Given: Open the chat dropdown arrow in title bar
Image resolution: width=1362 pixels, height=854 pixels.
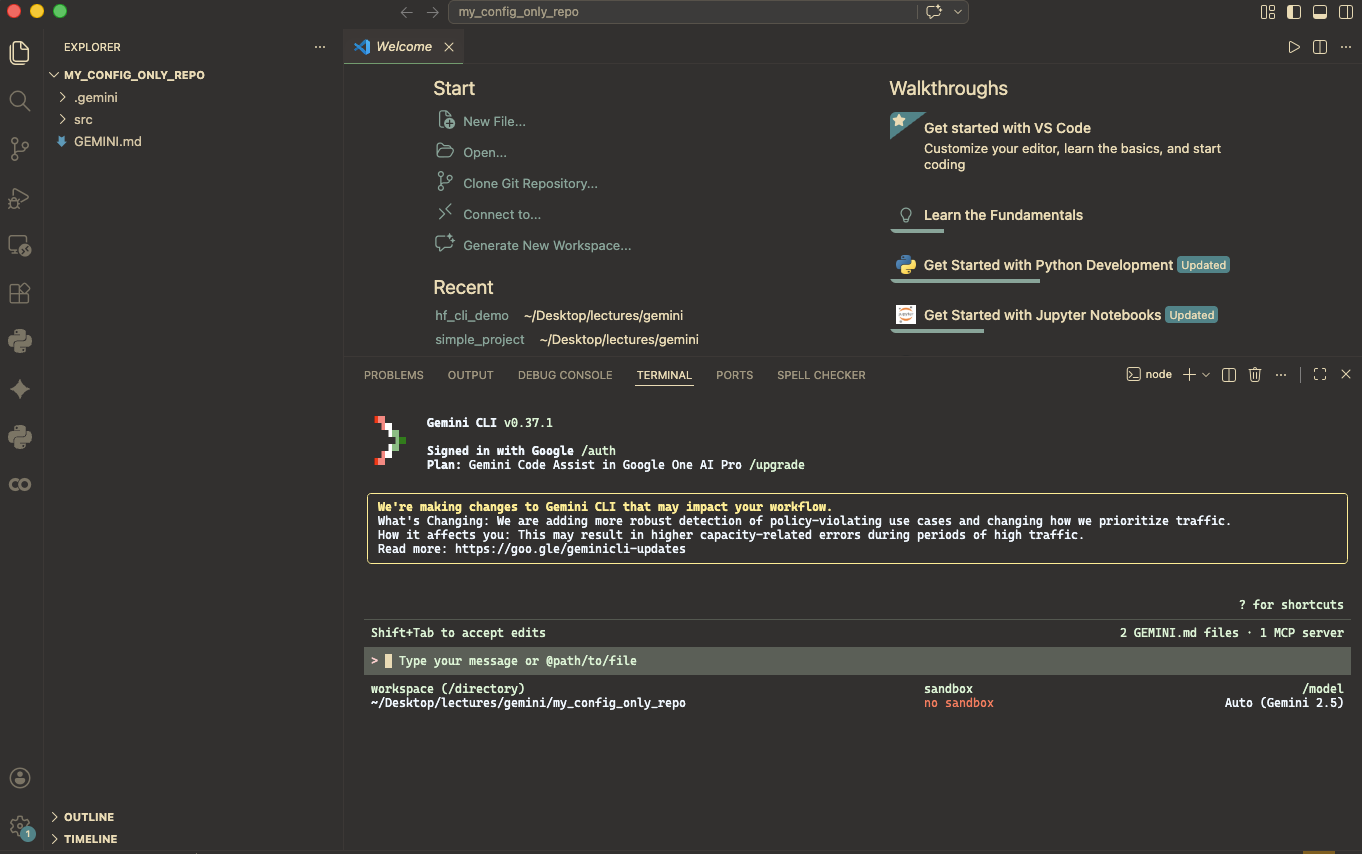Looking at the screenshot, I should click(x=958, y=12).
